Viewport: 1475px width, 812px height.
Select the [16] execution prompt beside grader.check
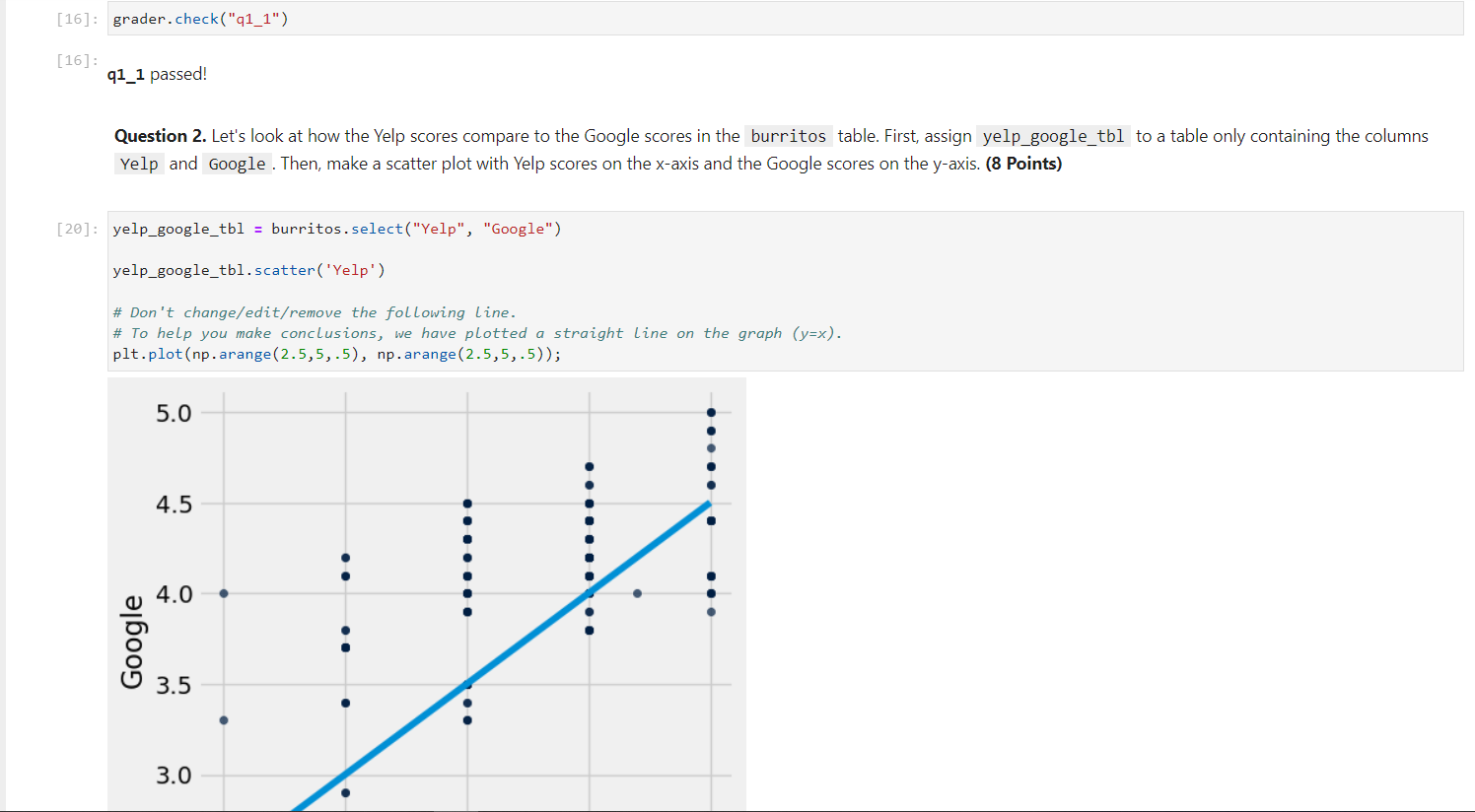point(75,18)
